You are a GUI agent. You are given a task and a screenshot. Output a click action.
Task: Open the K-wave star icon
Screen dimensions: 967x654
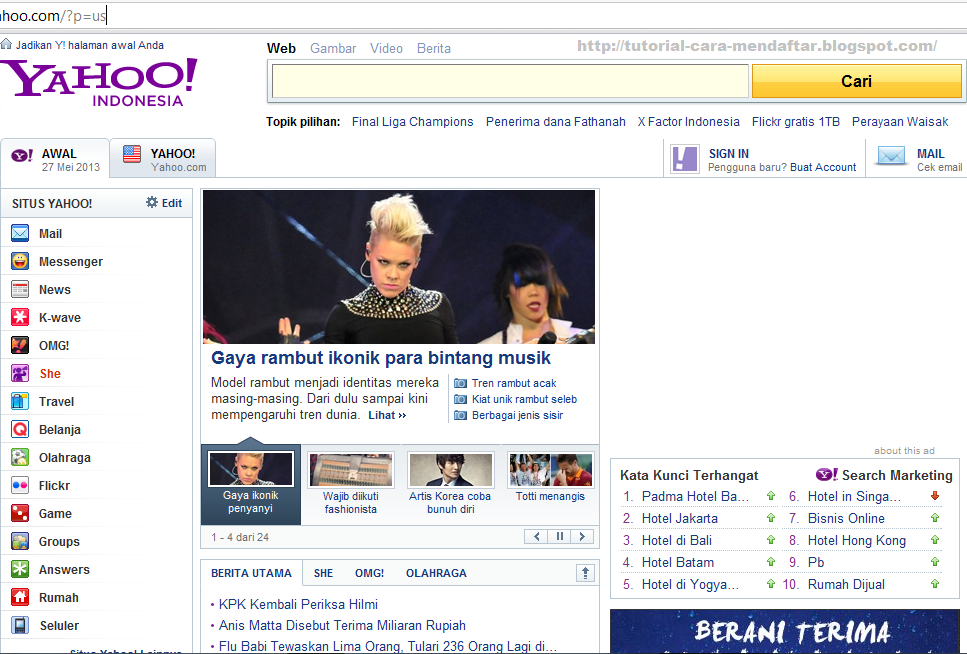click(x=20, y=317)
